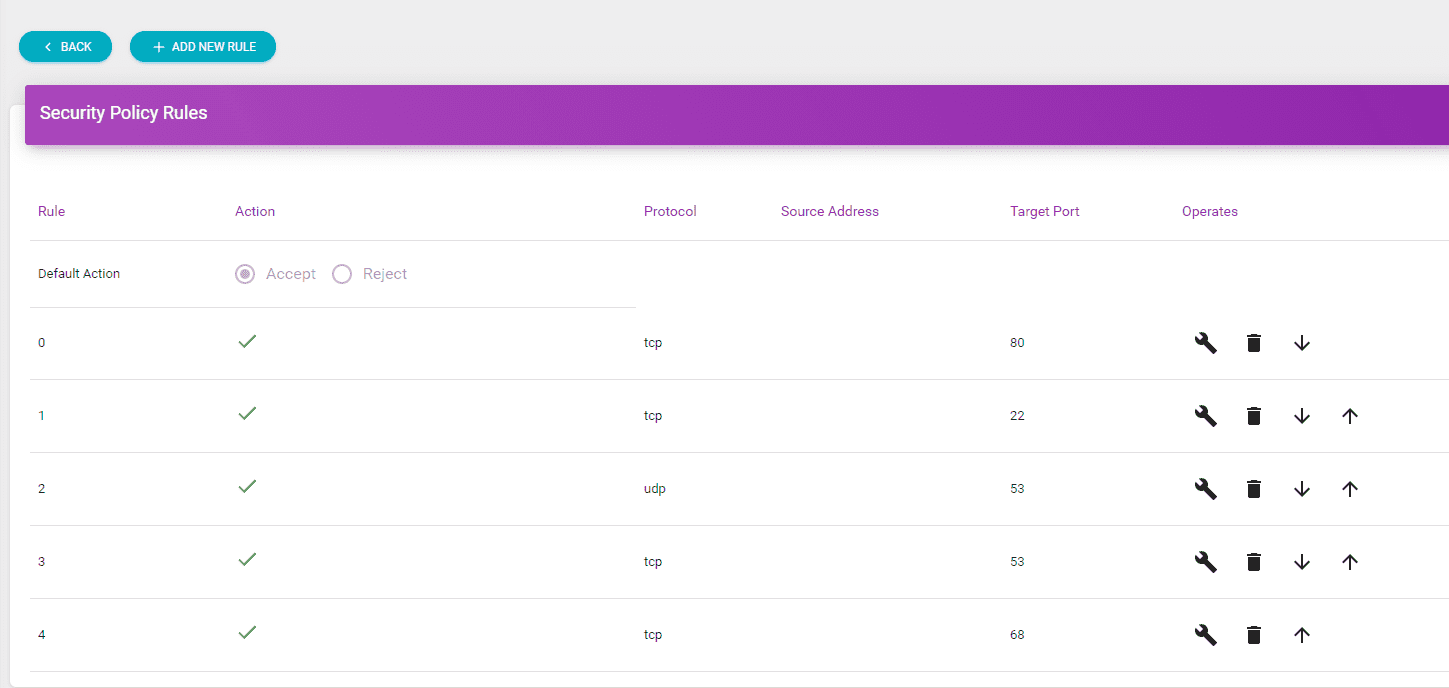1449x688 pixels.
Task: Delete rule 2 (udp port 53)
Action: point(1254,489)
